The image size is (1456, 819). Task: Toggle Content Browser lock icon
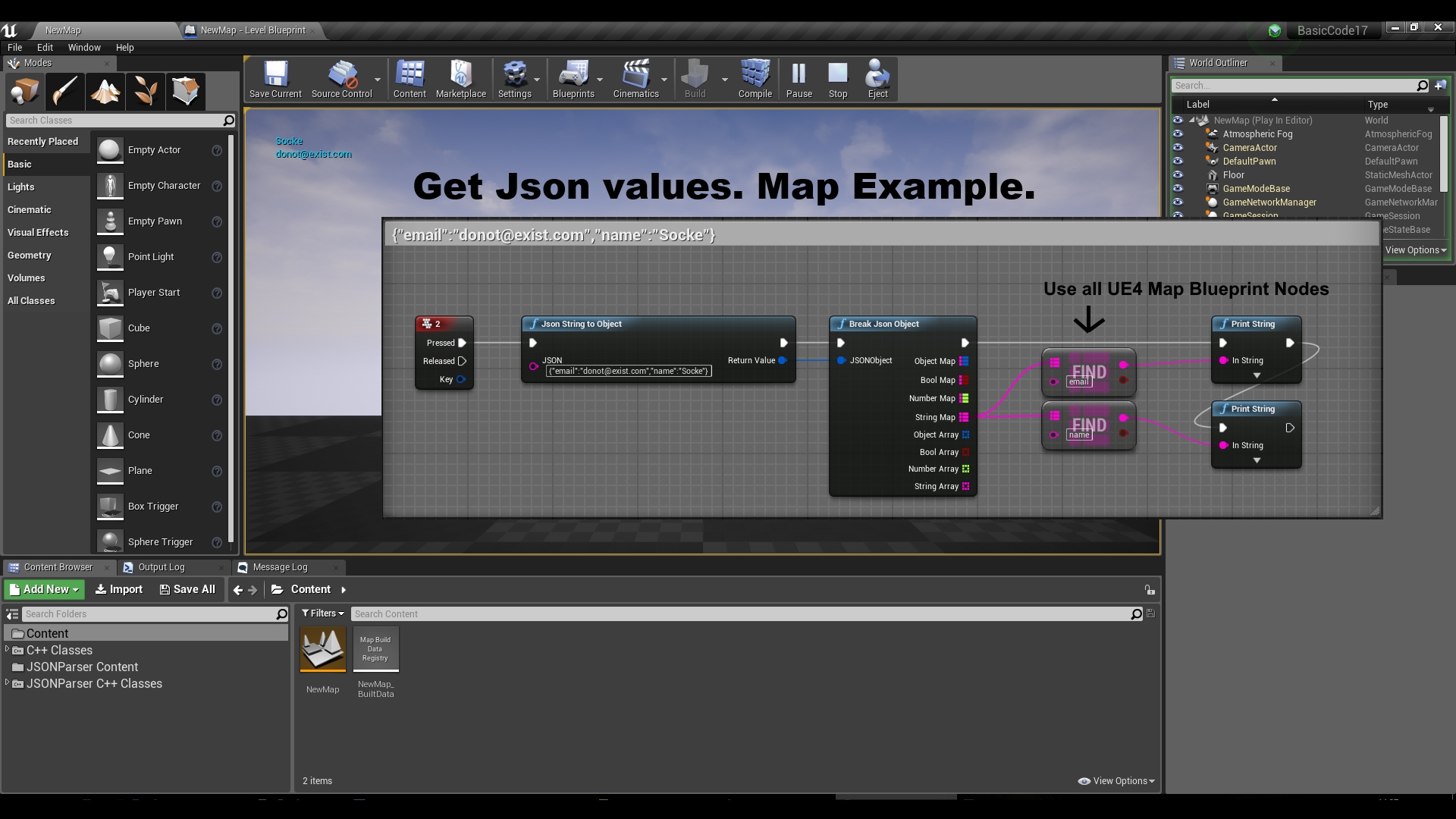[1150, 590]
